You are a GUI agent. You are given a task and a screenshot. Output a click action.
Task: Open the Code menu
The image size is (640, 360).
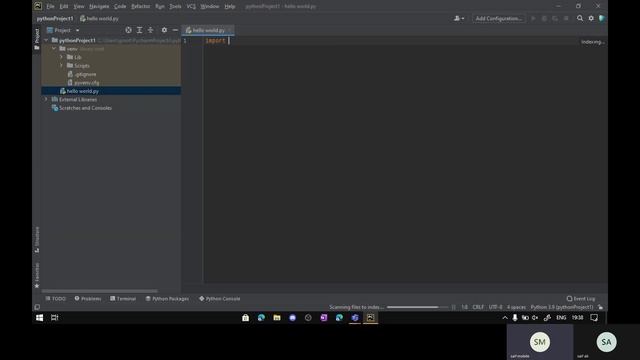click(120, 6)
